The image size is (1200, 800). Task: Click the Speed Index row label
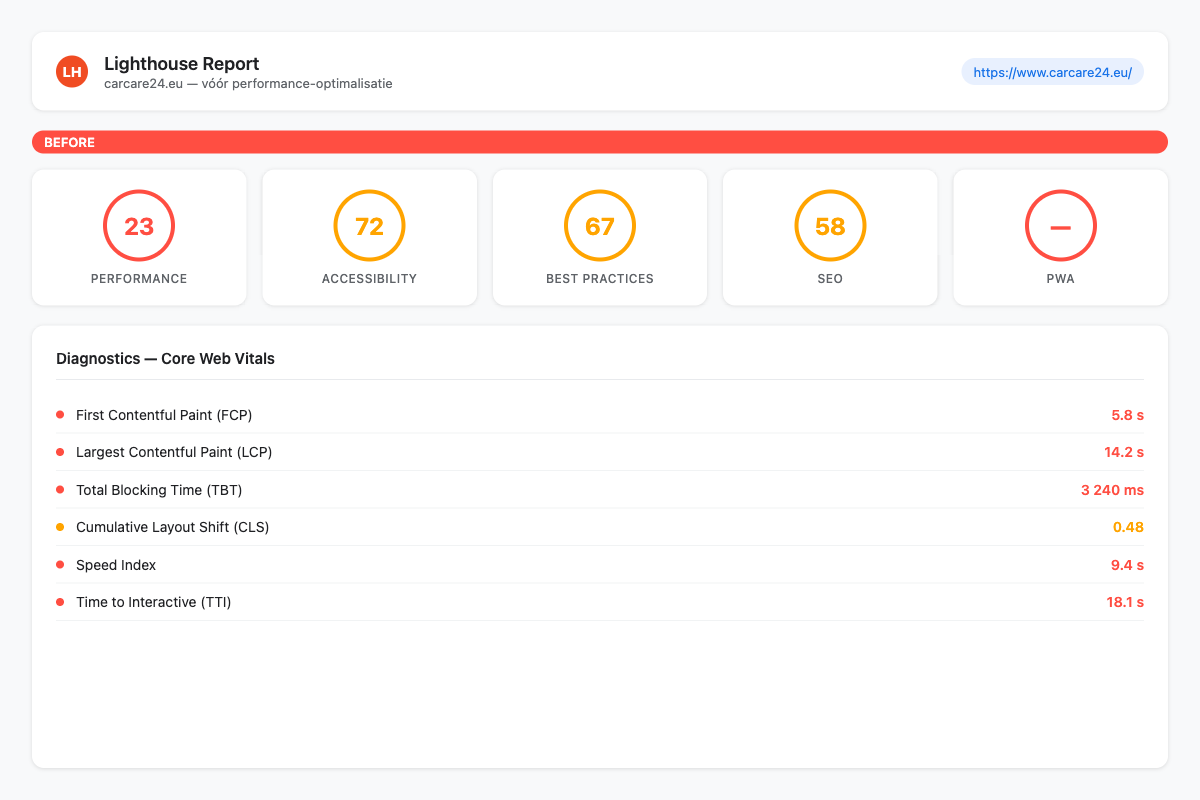point(116,565)
